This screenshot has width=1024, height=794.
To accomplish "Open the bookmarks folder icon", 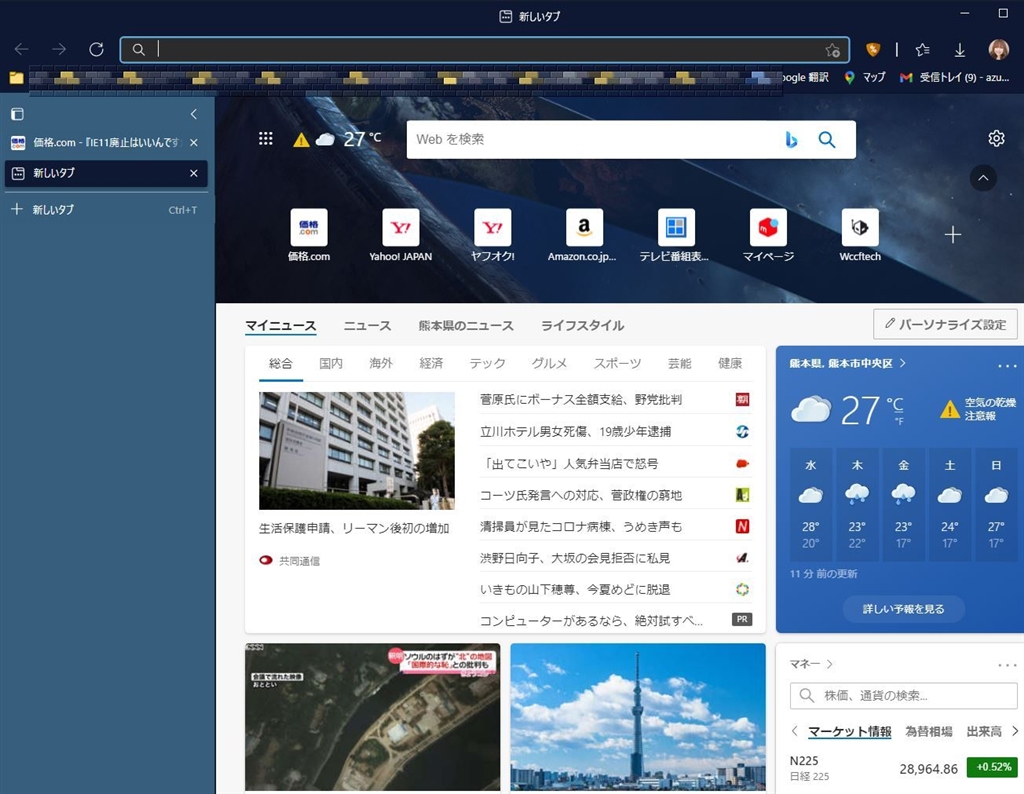I will coord(16,78).
